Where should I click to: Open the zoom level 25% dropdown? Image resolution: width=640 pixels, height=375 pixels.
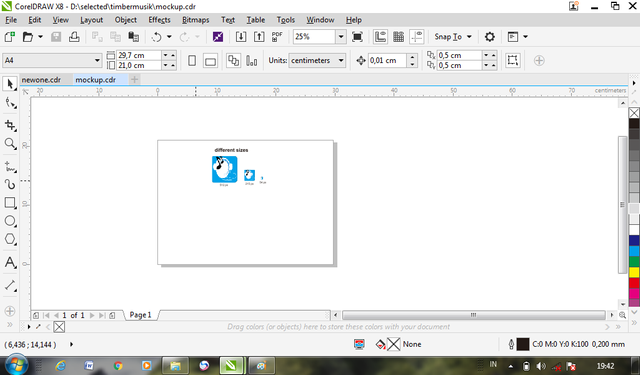341,37
